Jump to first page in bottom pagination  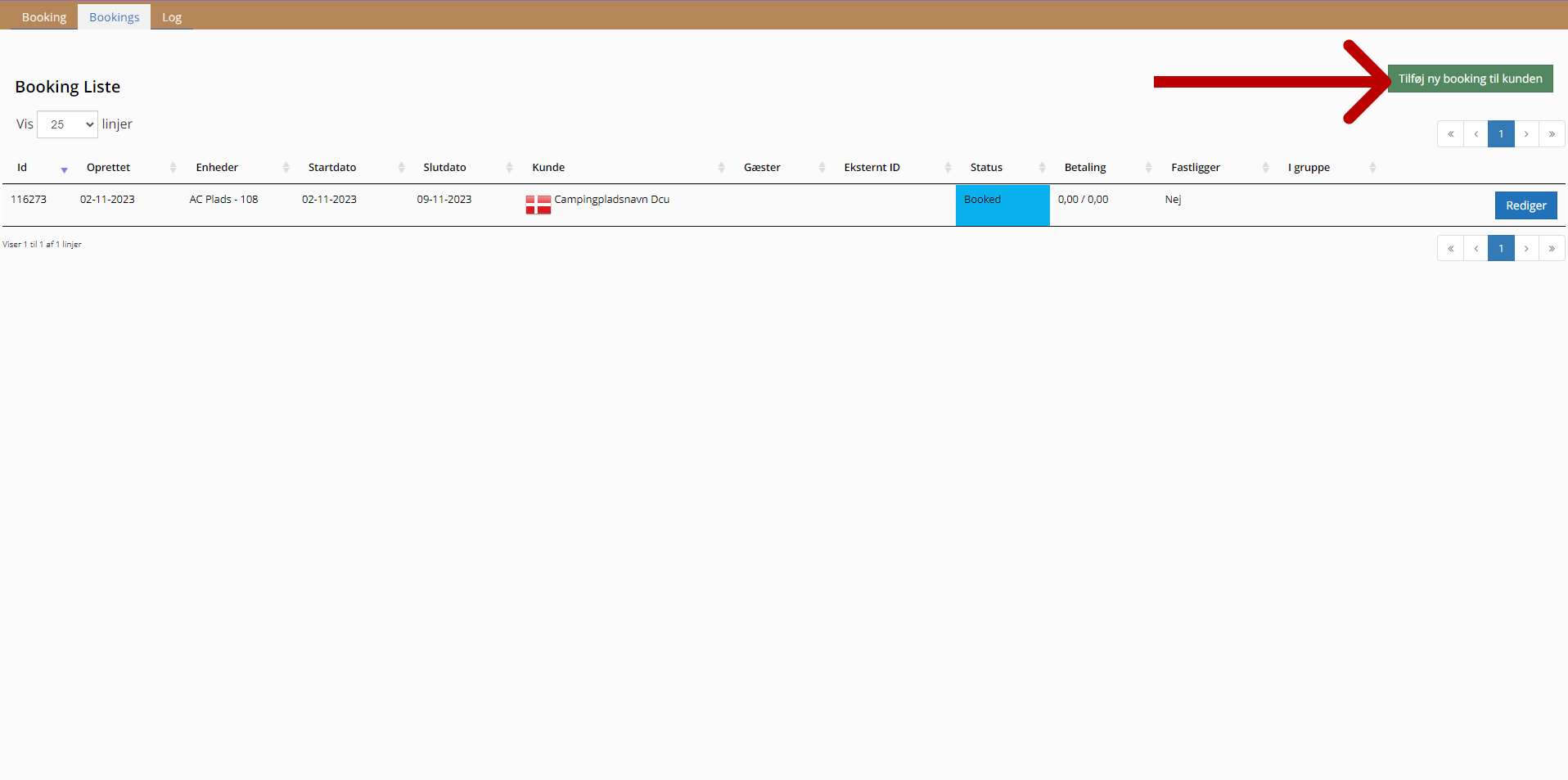tap(1450, 249)
